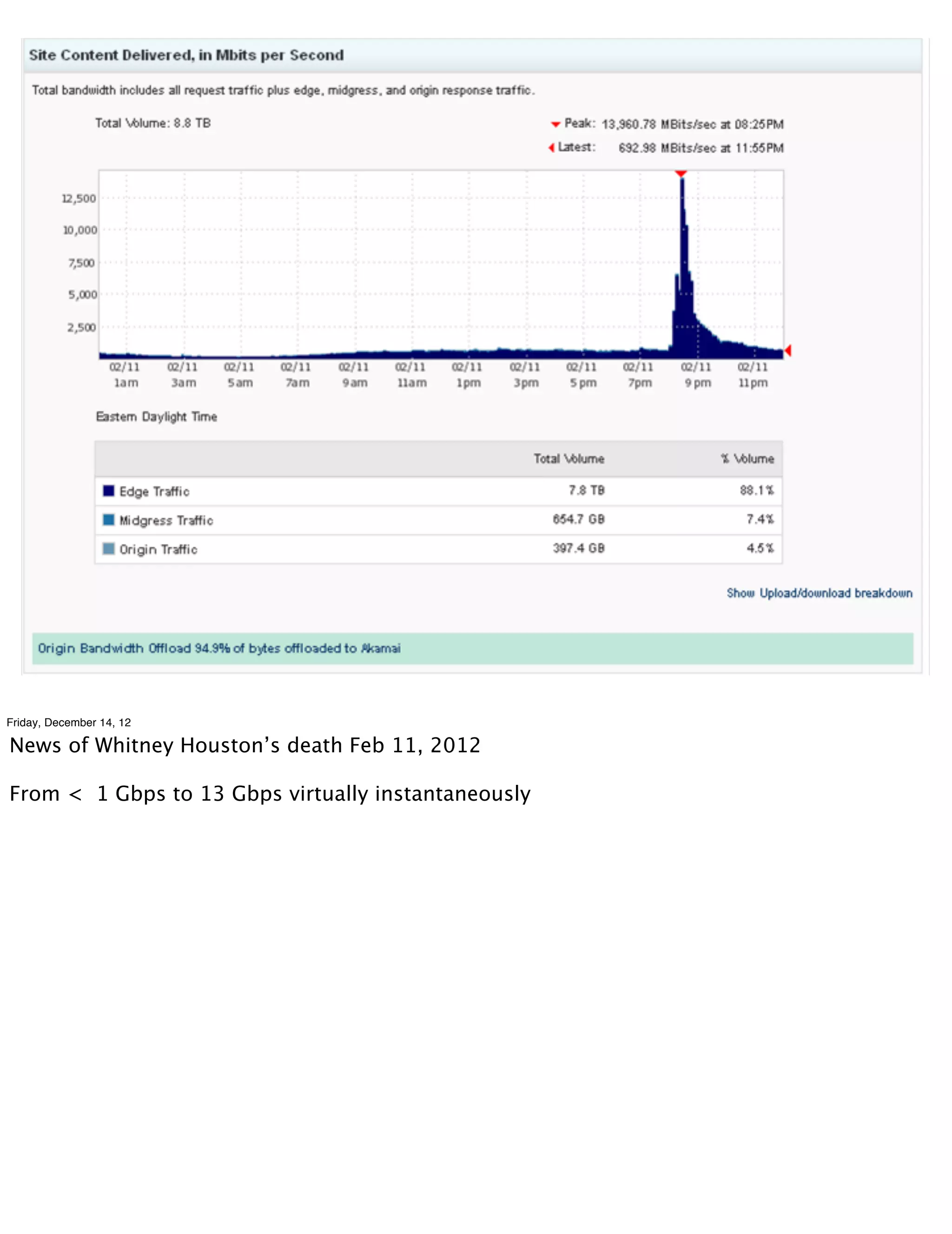Click the Total Volume: 8.8 TB text
Viewport: 952px width, 1234px height.
153,123
